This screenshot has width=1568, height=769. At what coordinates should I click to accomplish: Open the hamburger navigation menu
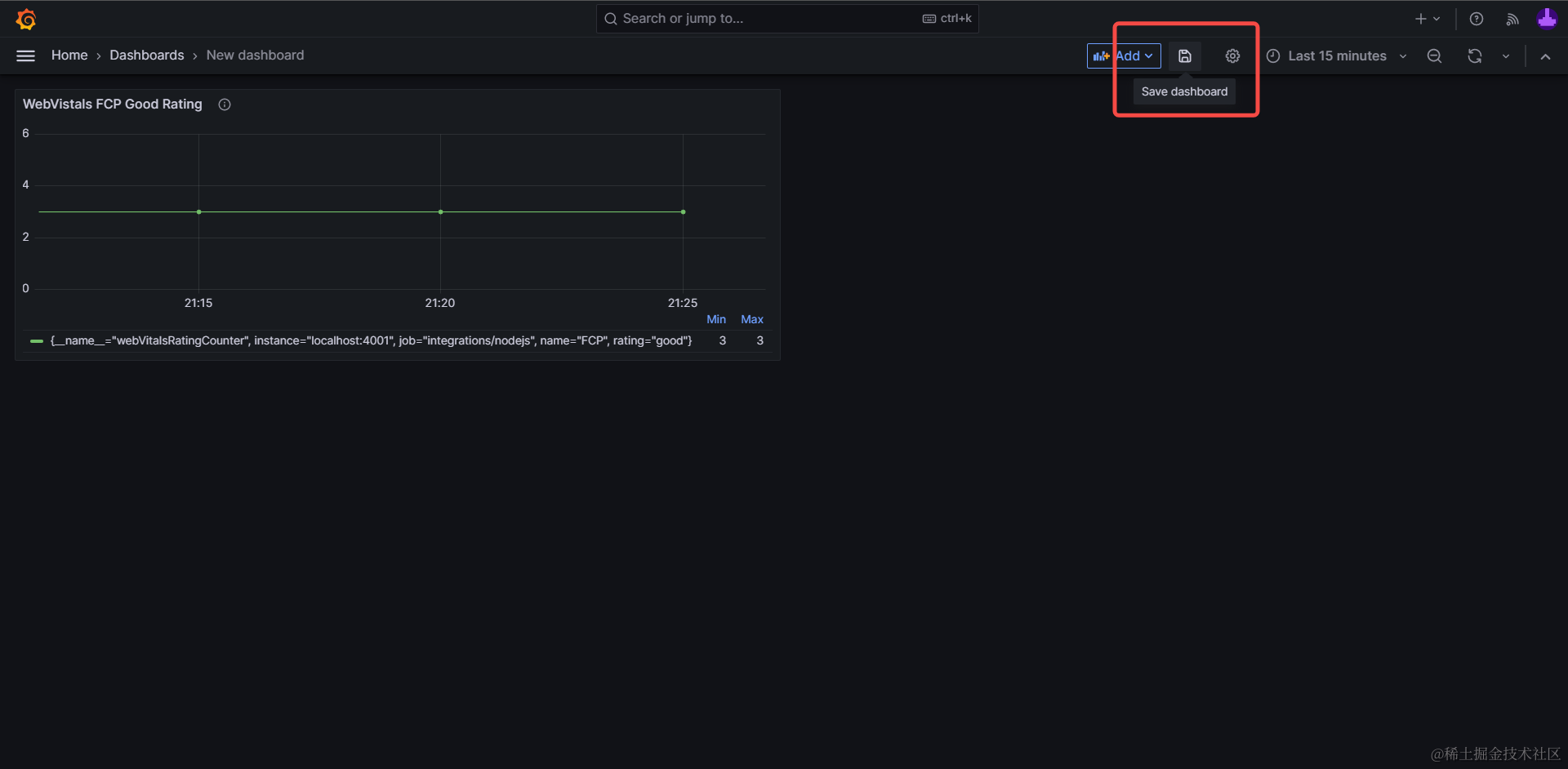pos(26,56)
